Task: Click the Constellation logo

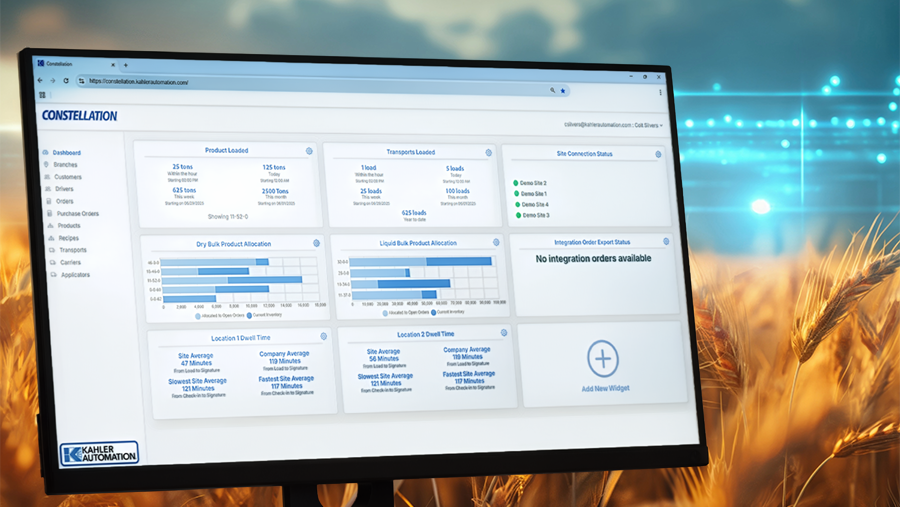Action: pyautogui.click(x=79, y=115)
